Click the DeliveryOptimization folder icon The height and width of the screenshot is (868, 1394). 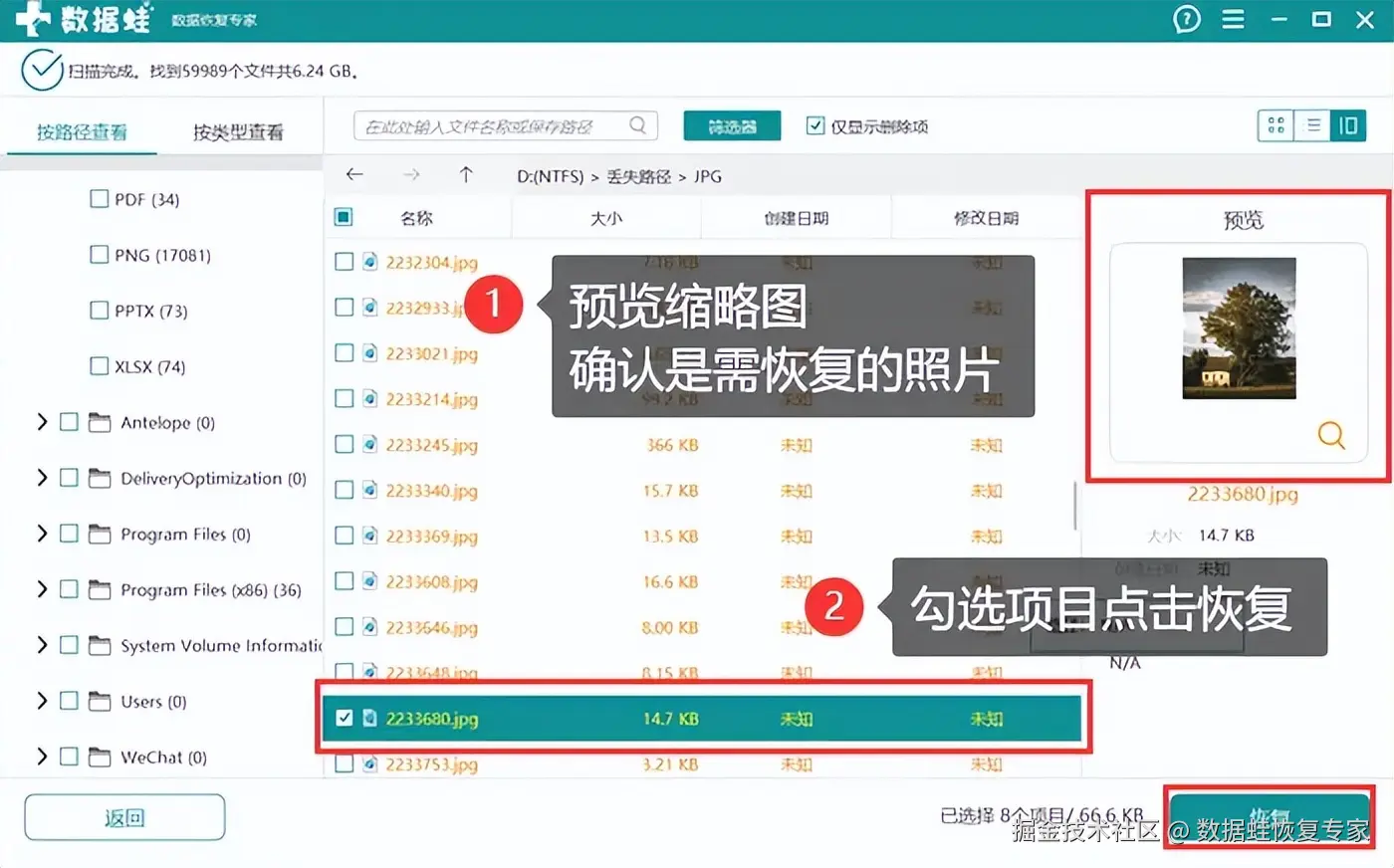point(100,479)
